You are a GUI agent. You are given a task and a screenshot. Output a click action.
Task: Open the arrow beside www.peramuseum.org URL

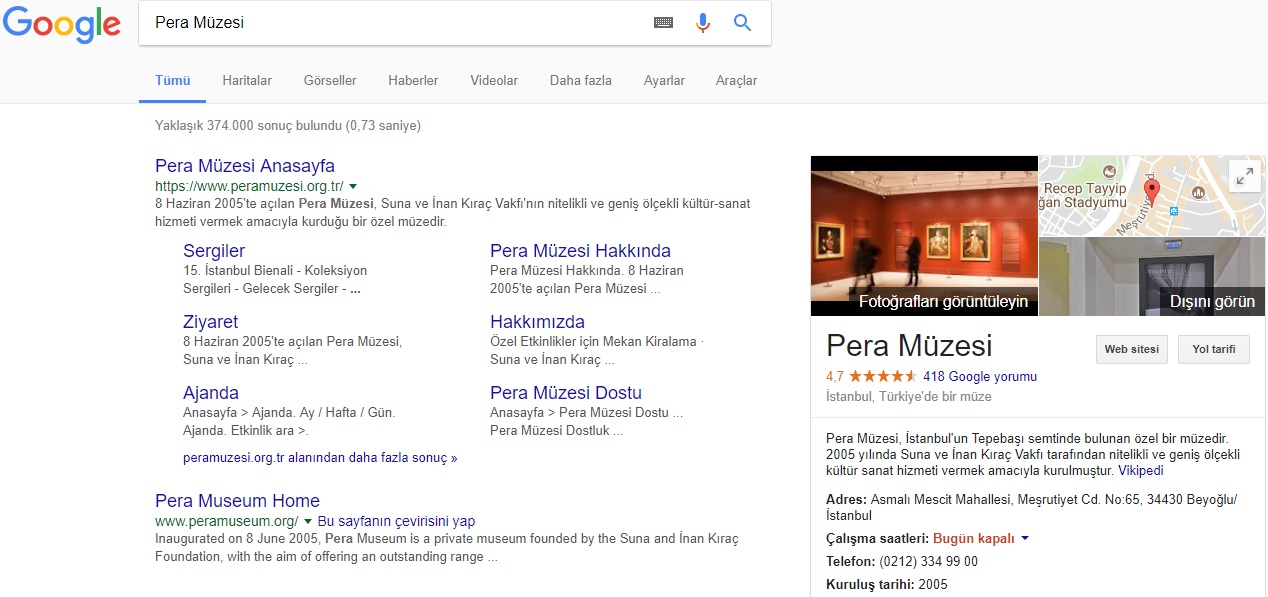(x=308, y=521)
